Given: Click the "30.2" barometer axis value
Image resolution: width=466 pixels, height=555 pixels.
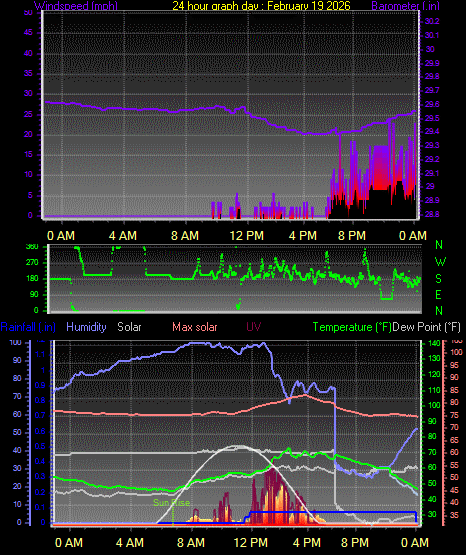Looking at the screenshot, I should coord(432,21).
